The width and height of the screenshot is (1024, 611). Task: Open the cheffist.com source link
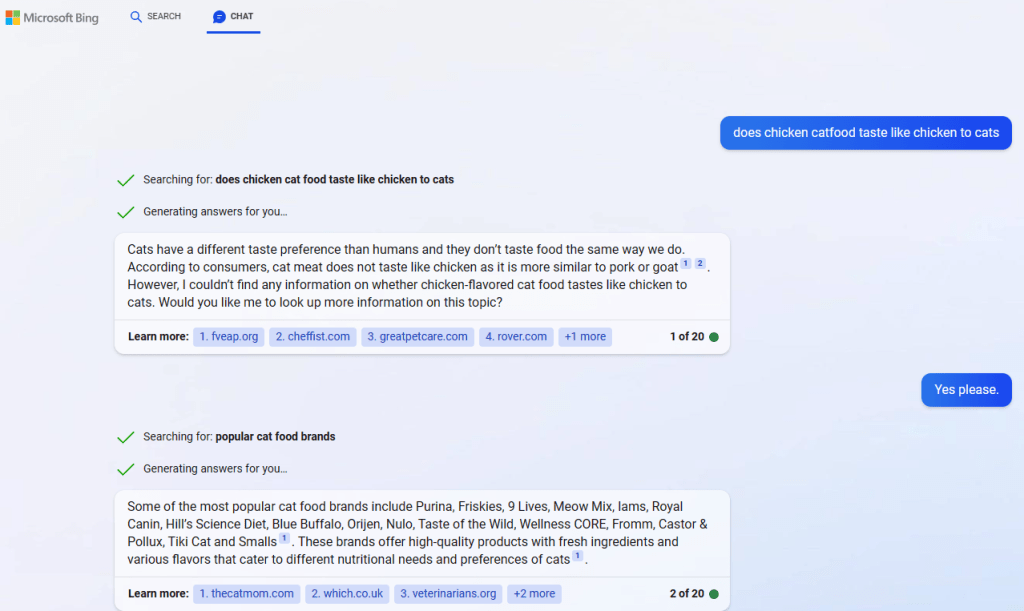pyautogui.click(x=313, y=337)
